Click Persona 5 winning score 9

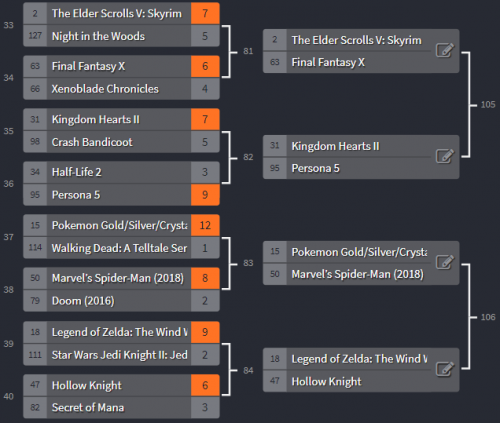(205, 195)
